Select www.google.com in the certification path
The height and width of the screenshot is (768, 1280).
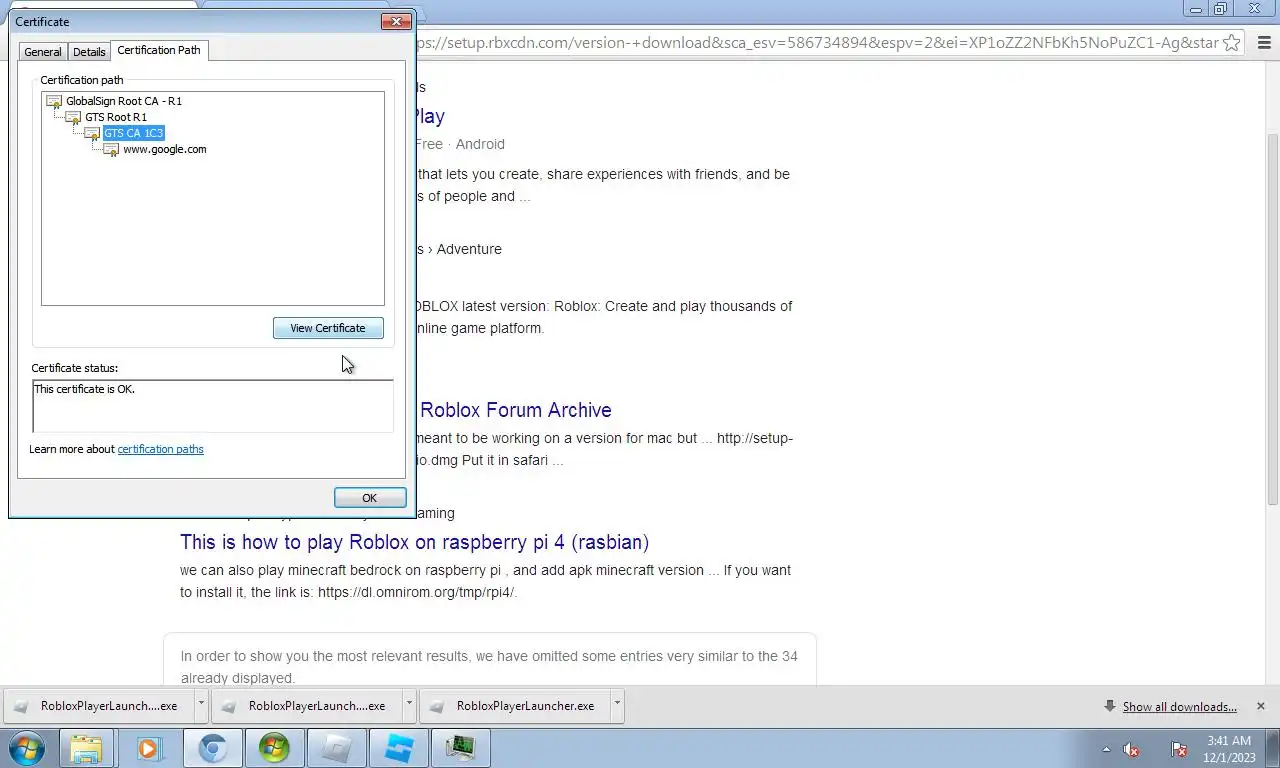coord(165,149)
